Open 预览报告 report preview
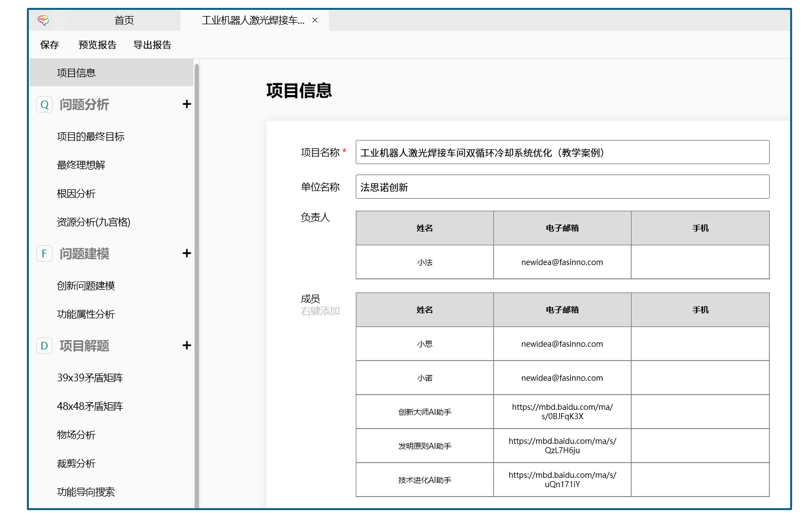809x520 pixels. pos(97,45)
